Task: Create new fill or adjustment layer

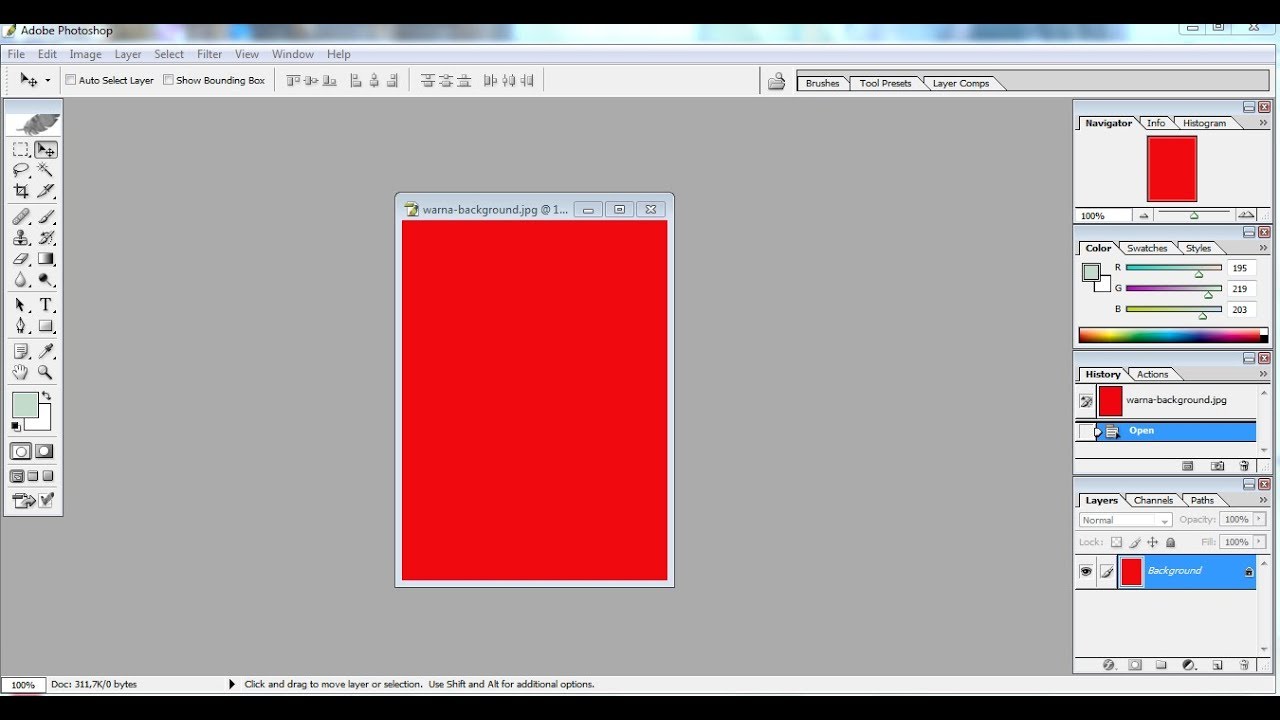Action: 1189,665
